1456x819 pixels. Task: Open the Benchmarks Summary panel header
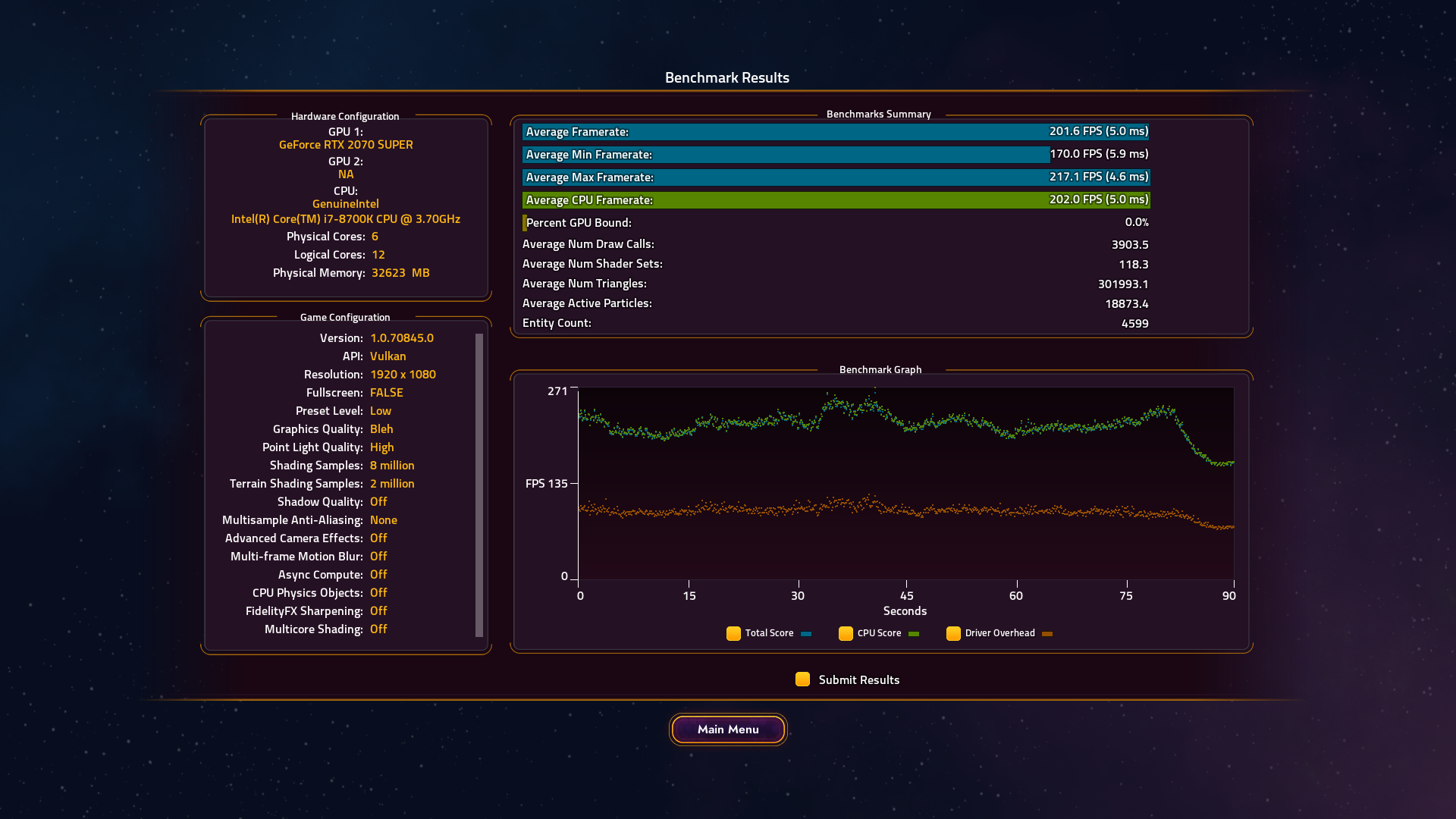(x=880, y=114)
